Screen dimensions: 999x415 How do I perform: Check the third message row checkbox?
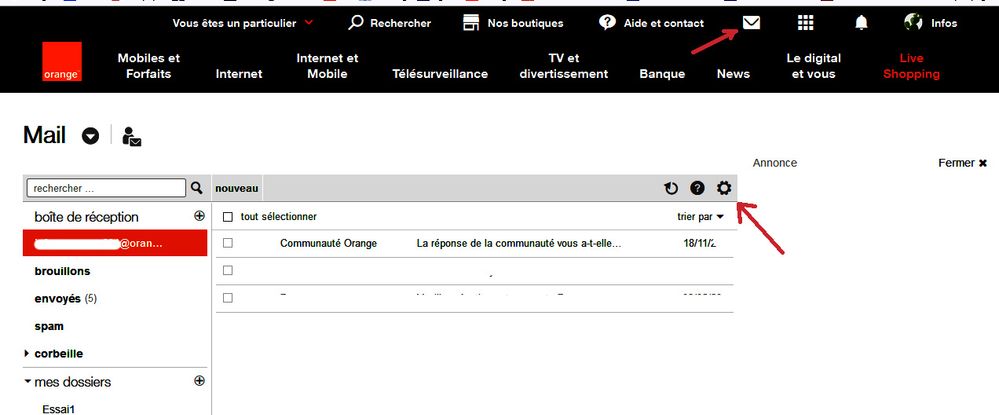(x=228, y=298)
